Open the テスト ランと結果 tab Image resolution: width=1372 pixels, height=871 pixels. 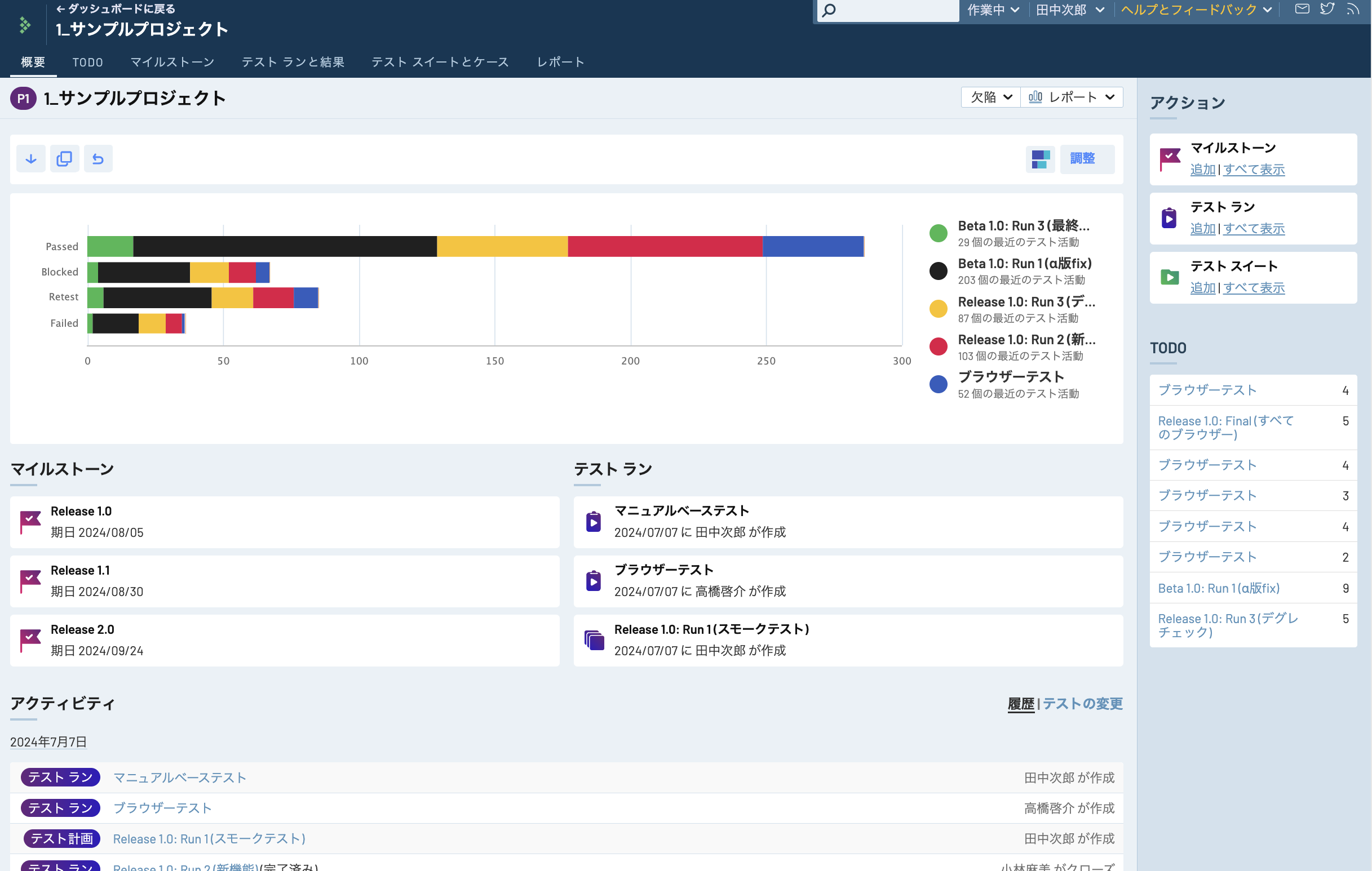pyautogui.click(x=293, y=62)
